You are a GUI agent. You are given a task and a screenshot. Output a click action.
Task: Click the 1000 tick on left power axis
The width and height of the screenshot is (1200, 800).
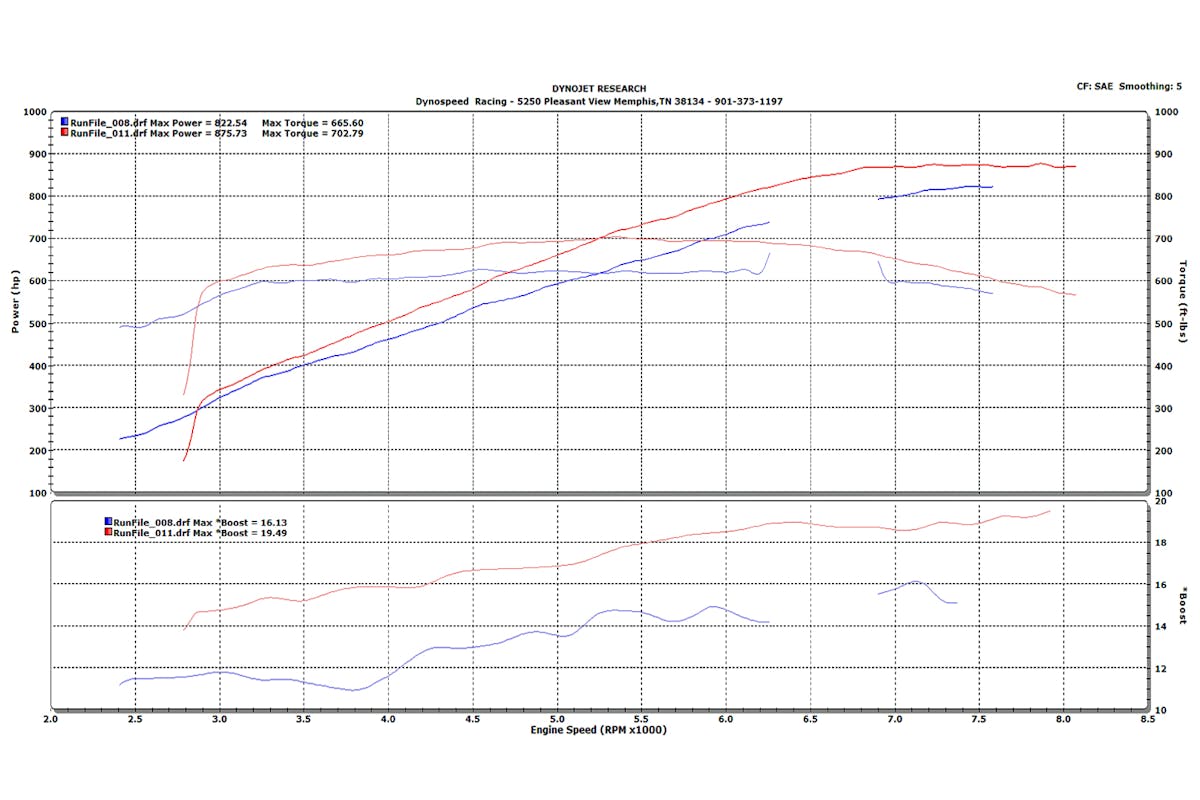33,112
